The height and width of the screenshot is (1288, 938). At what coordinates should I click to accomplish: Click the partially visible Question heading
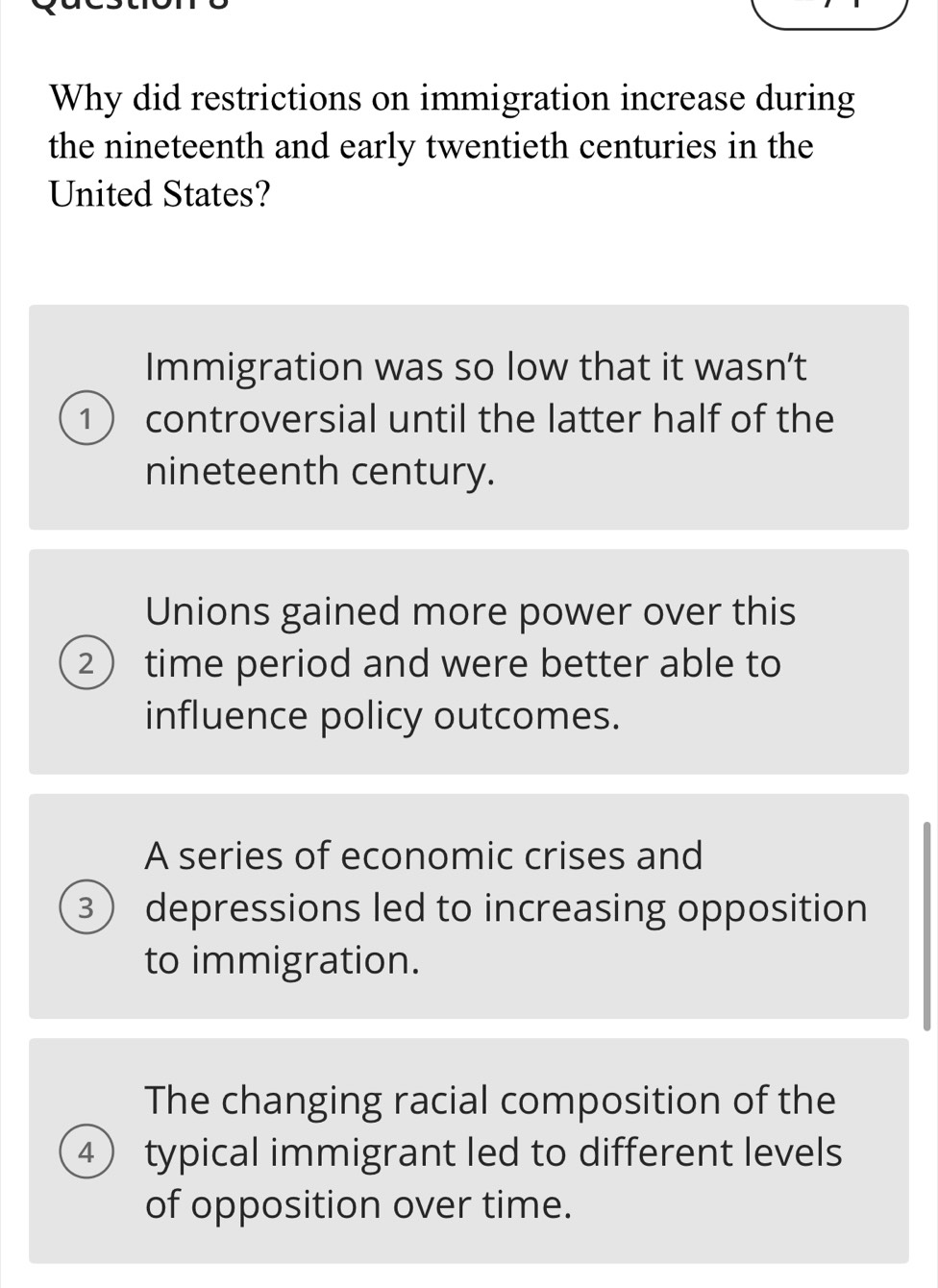coord(144,5)
